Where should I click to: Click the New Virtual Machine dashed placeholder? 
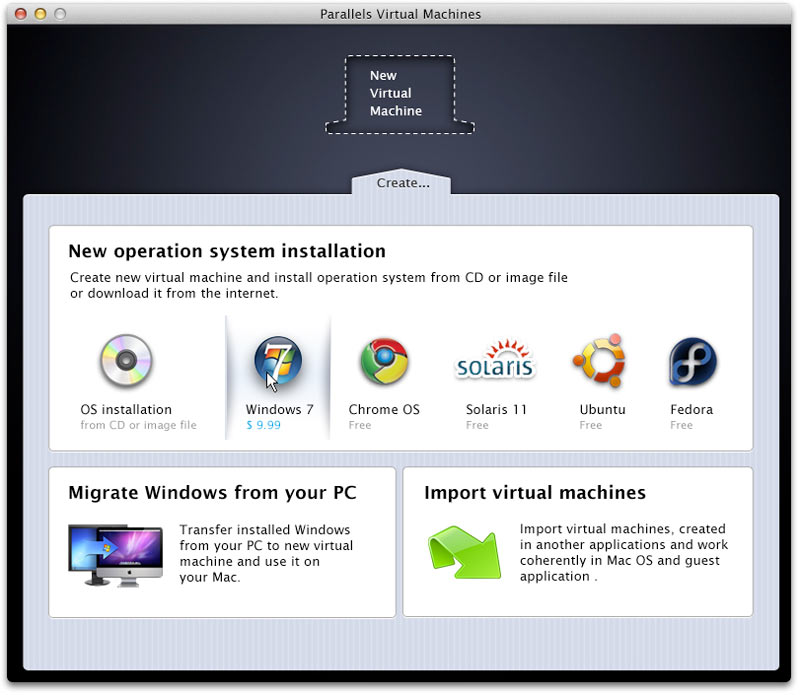pos(399,94)
